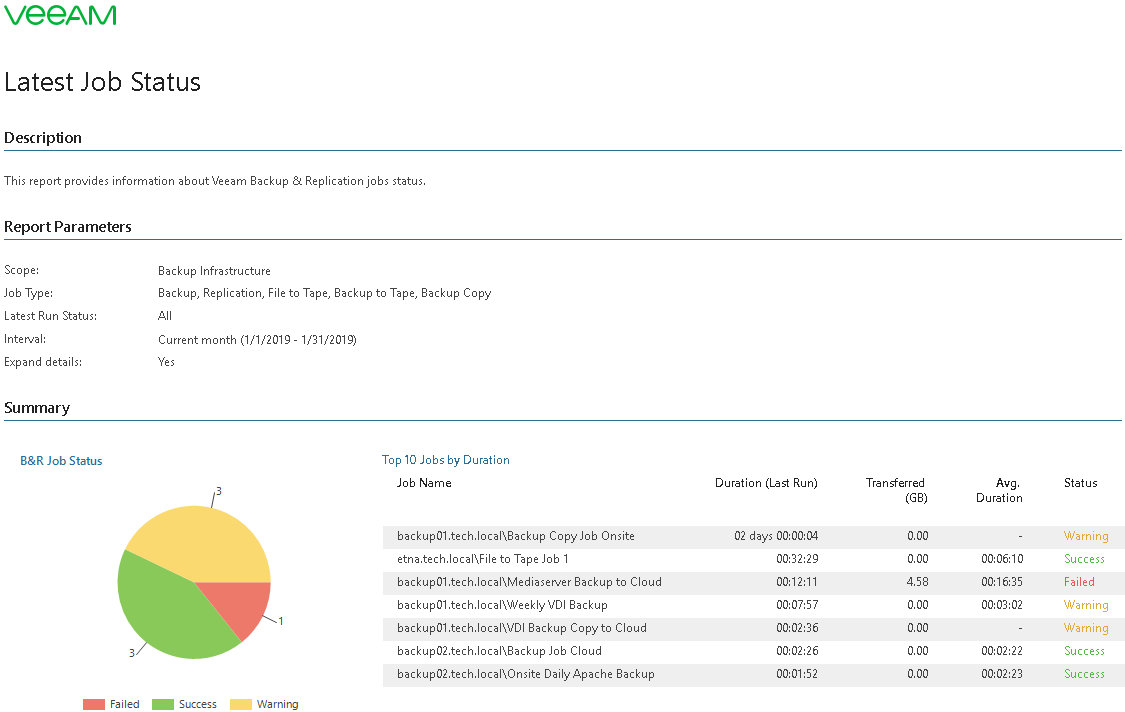Select job backup02.tech.local\Onsite Daily Apache Backup

(x=526, y=674)
